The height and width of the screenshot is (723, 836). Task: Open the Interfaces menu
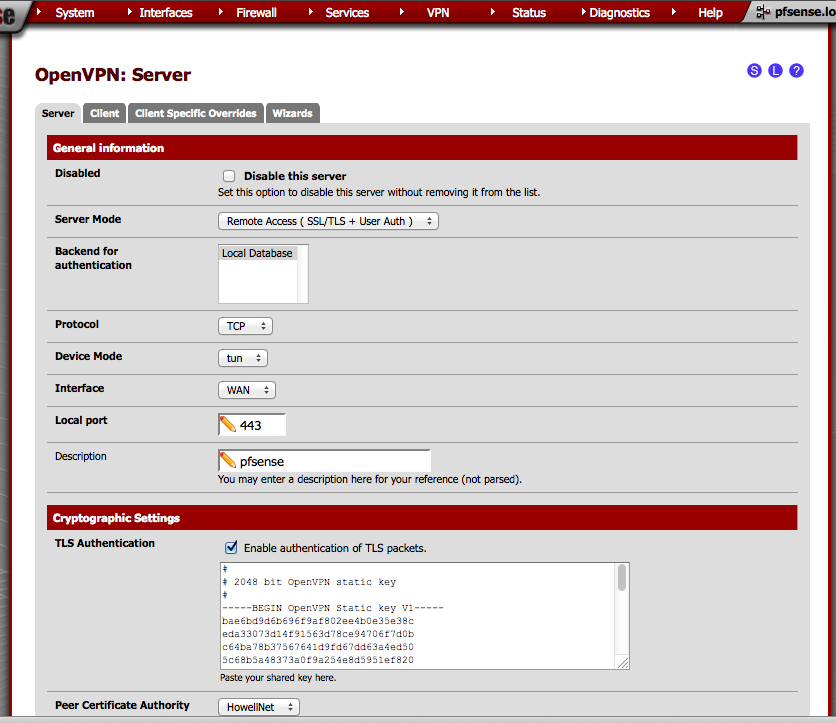pos(166,12)
